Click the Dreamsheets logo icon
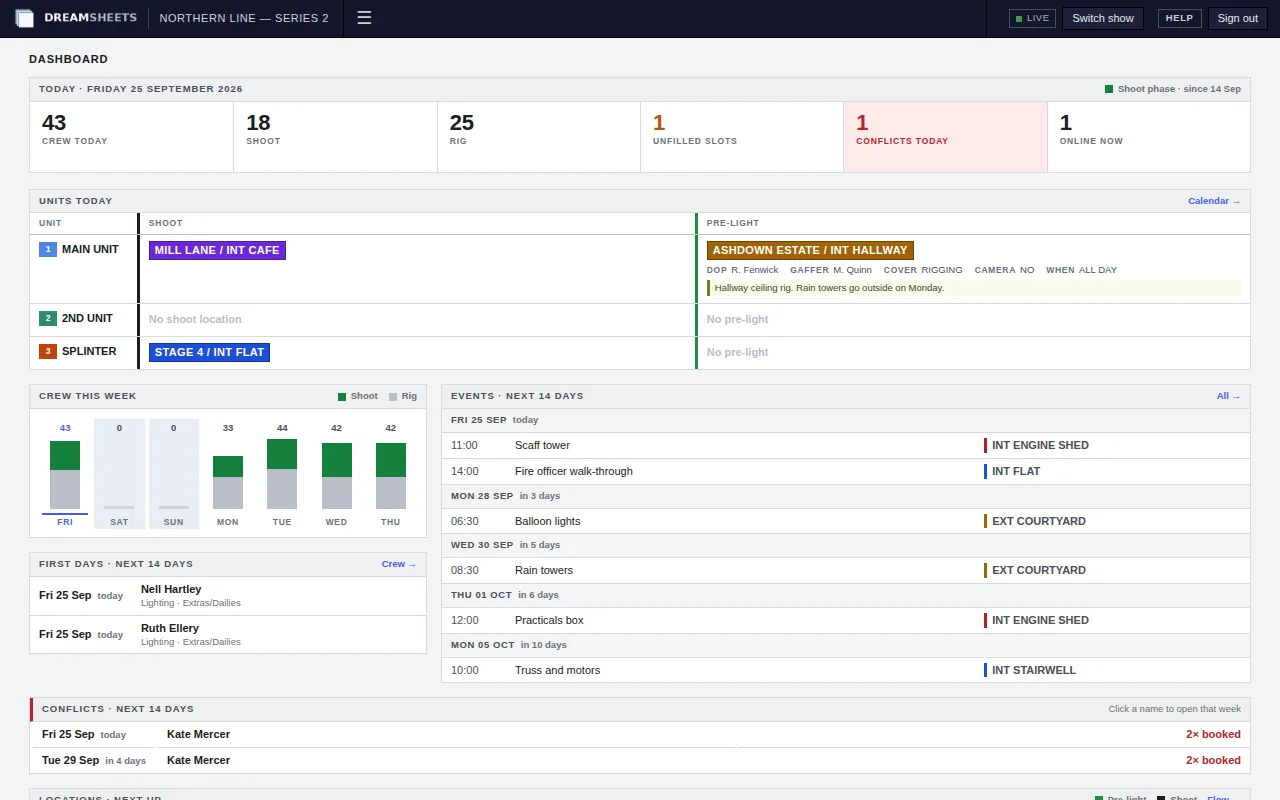The height and width of the screenshot is (800, 1280). click(25, 18)
